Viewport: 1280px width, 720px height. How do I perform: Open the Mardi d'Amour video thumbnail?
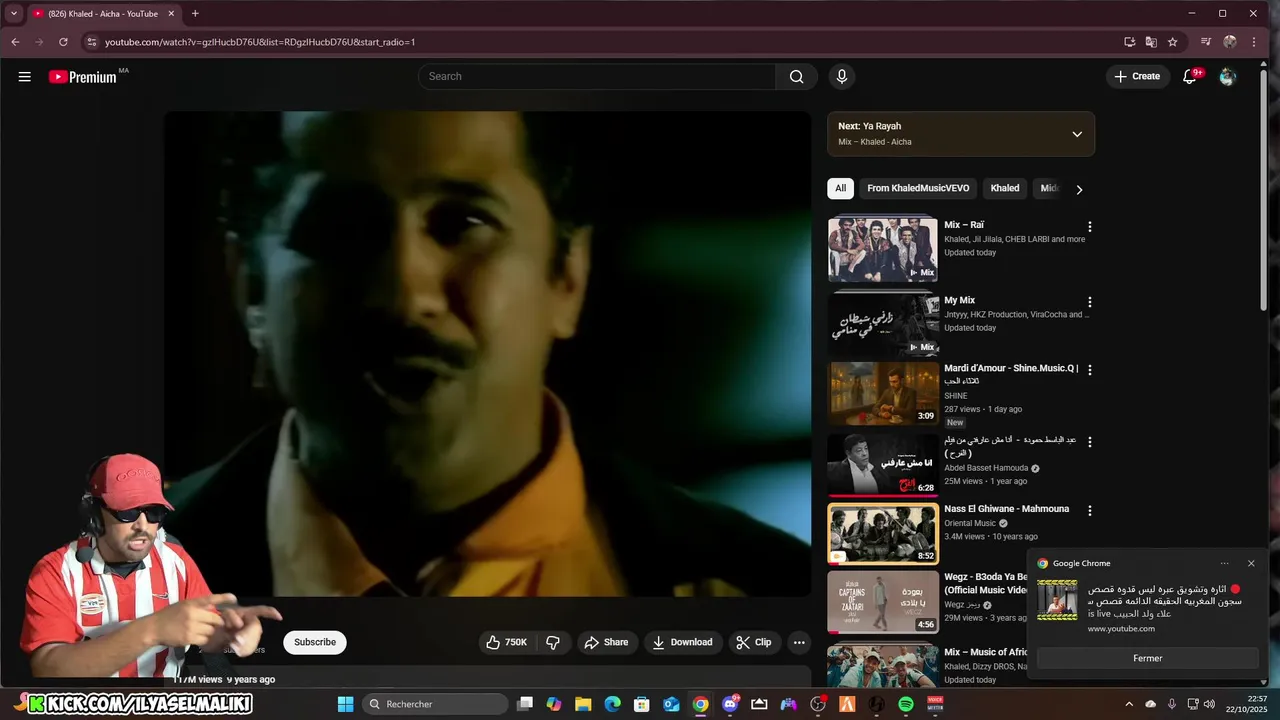[x=882, y=393]
